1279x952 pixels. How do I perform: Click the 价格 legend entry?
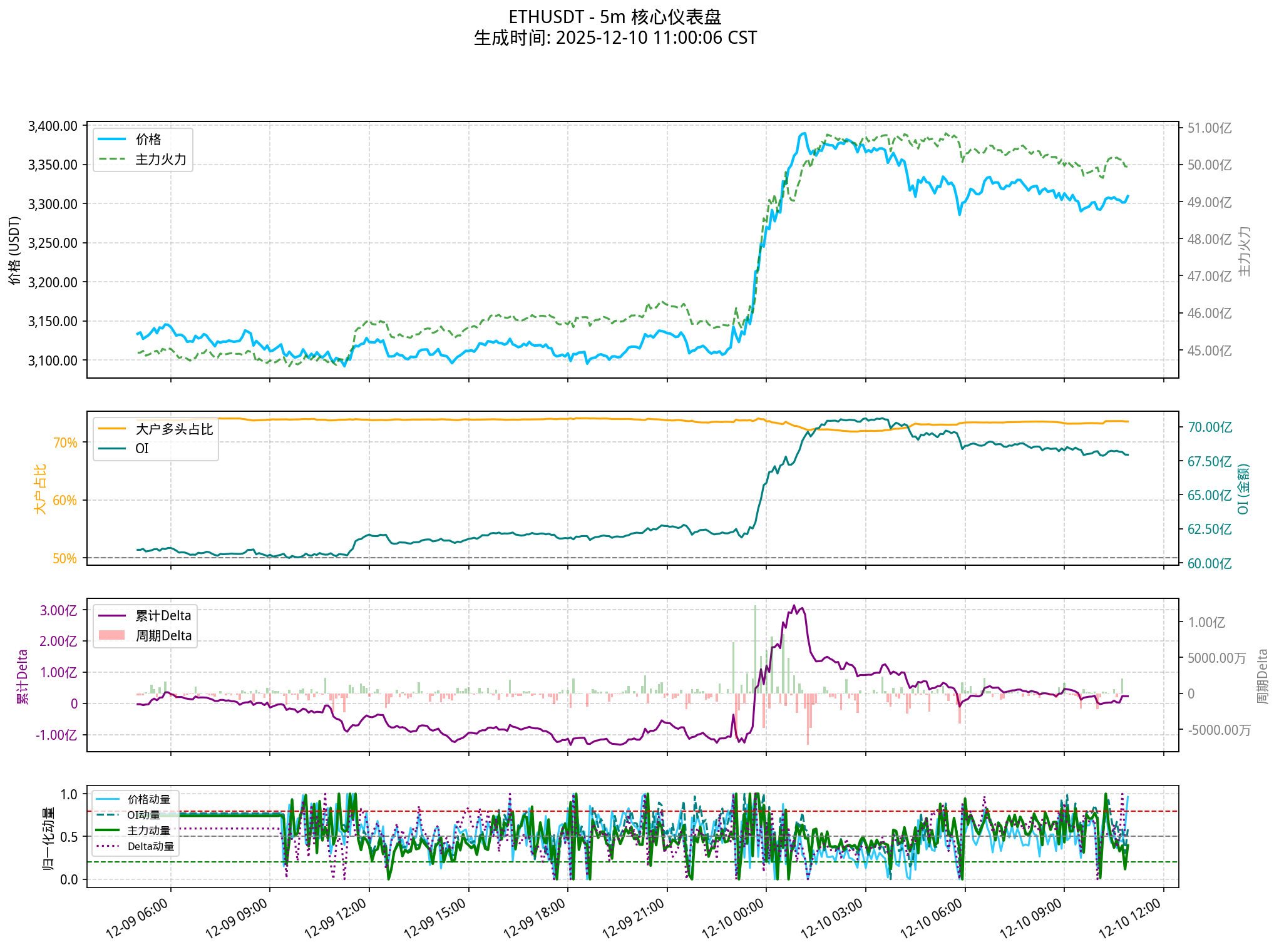point(148,140)
